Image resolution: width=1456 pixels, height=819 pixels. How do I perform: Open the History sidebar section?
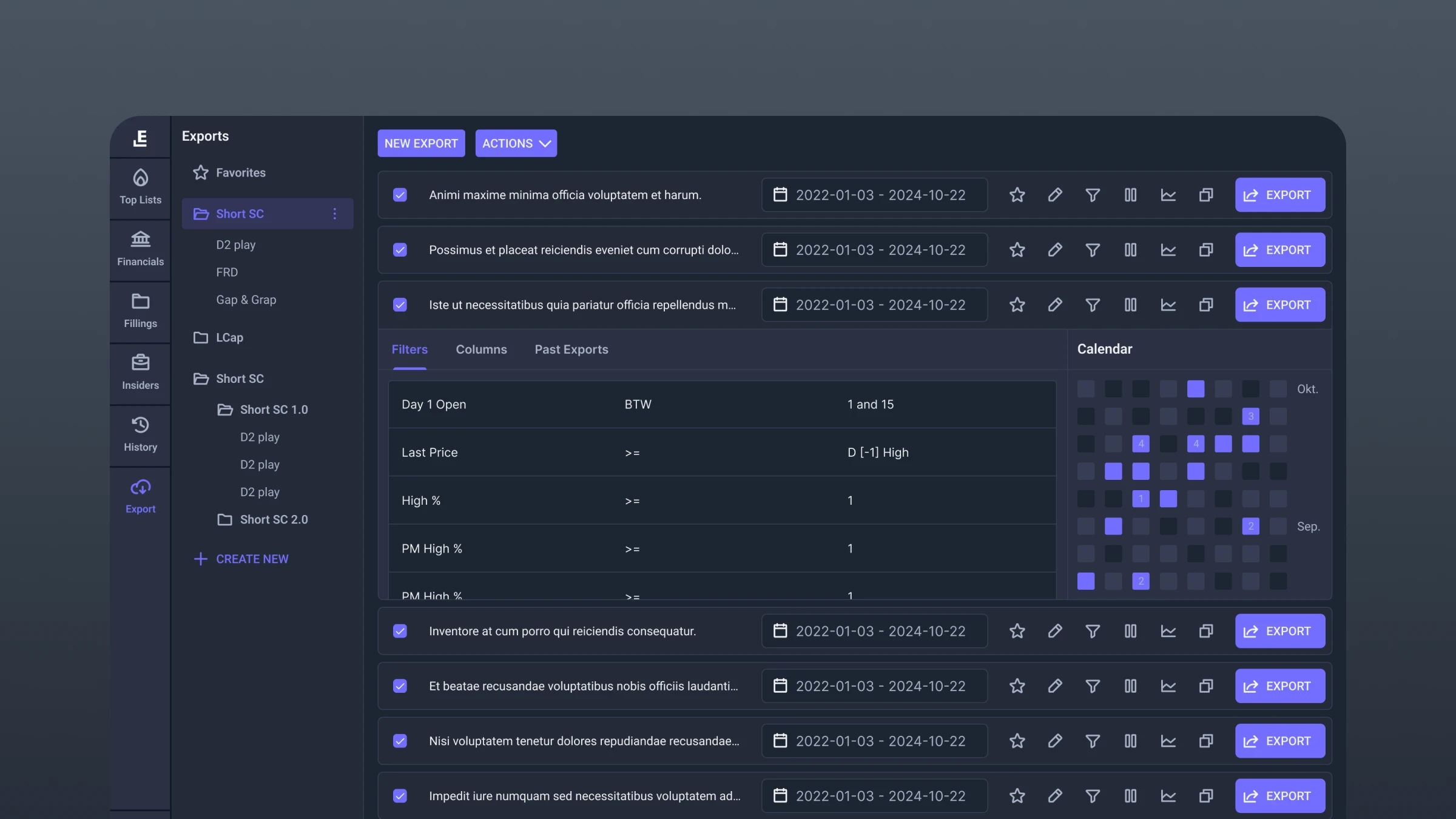[140, 434]
